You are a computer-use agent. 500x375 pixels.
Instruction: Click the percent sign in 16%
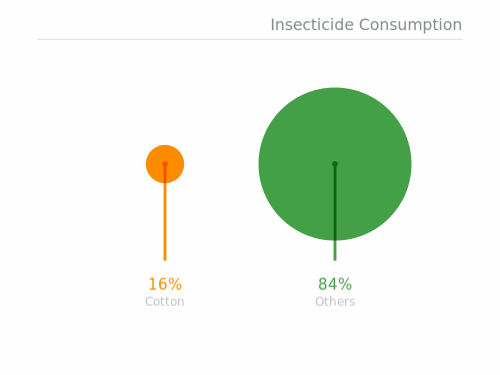(x=175, y=284)
